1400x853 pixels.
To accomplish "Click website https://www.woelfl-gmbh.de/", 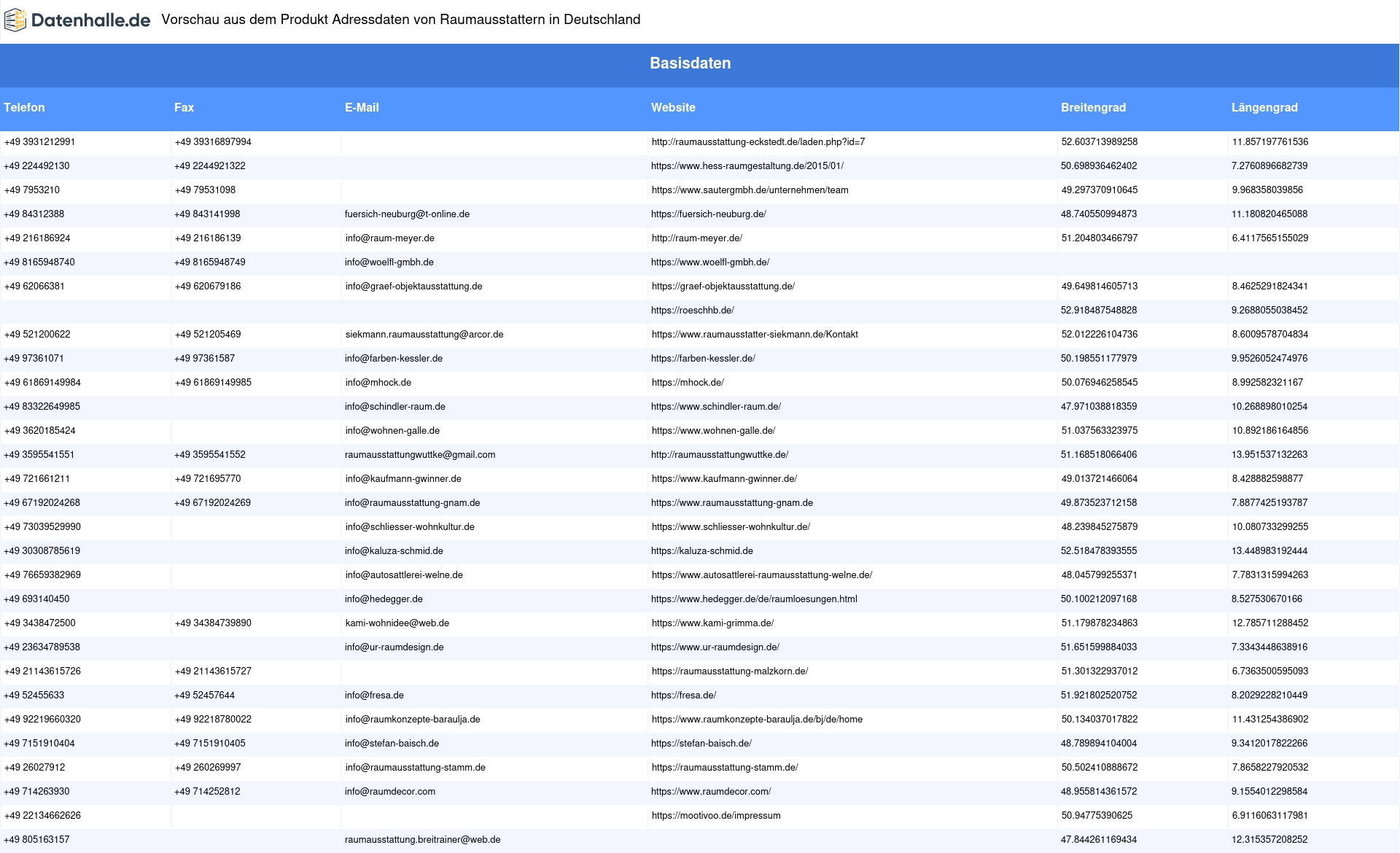I will click(710, 262).
